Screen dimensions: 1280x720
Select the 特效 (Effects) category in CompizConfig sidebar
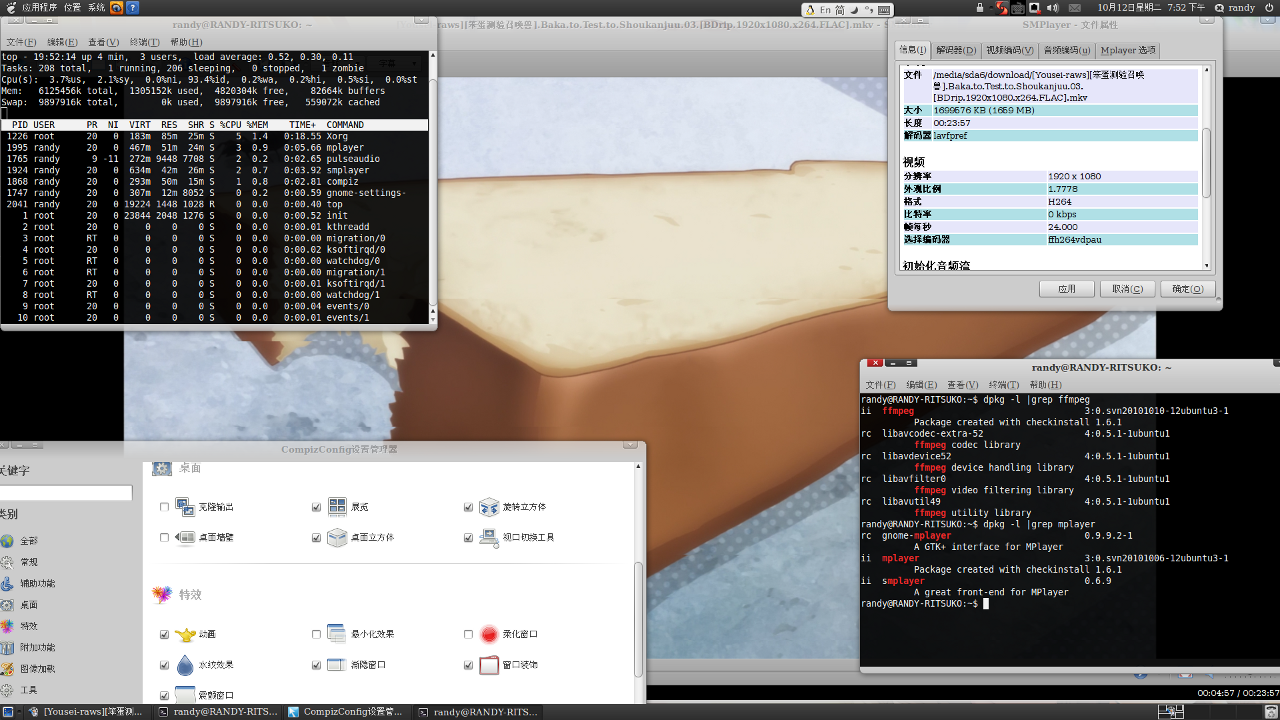[29, 626]
